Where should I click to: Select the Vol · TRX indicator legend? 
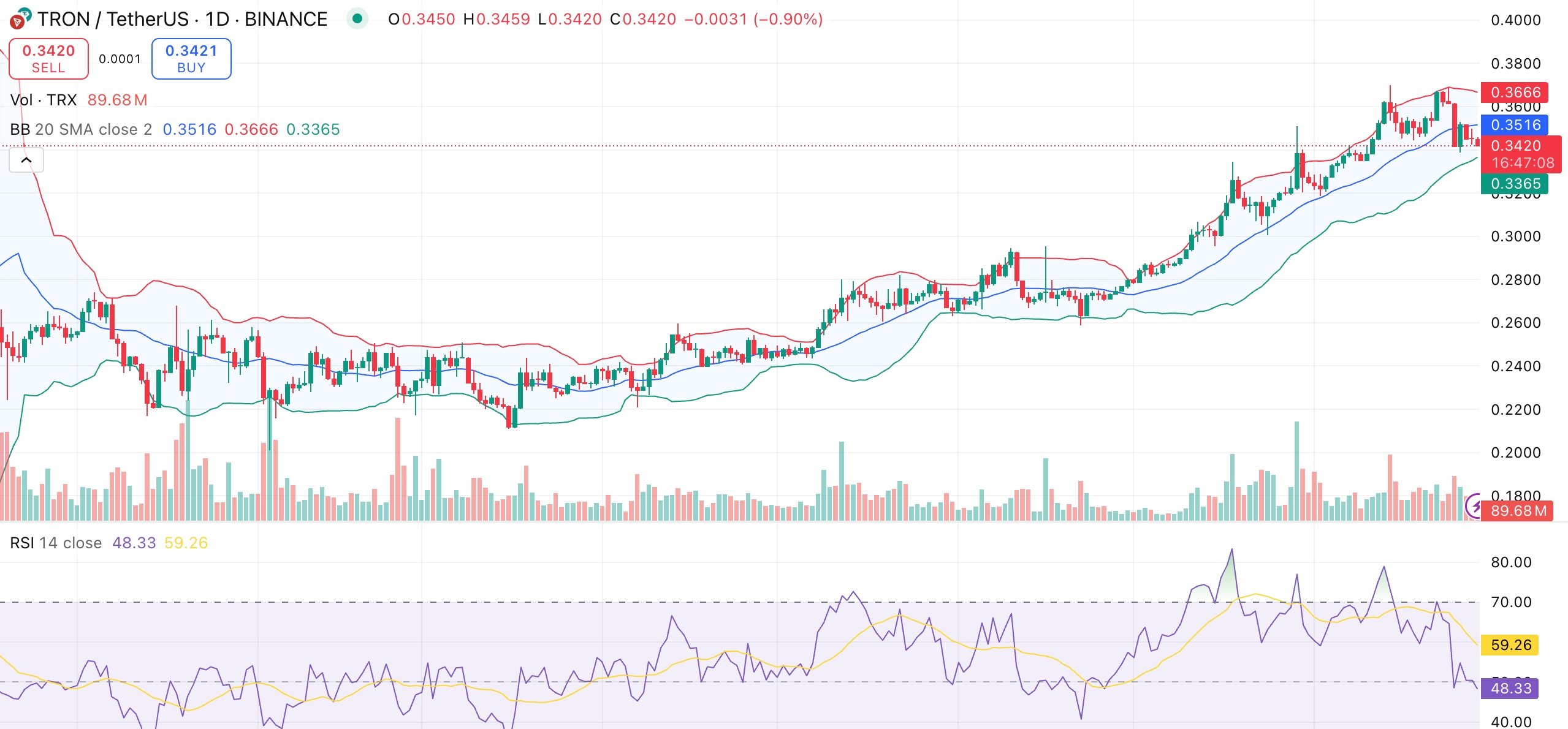point(44,100)
